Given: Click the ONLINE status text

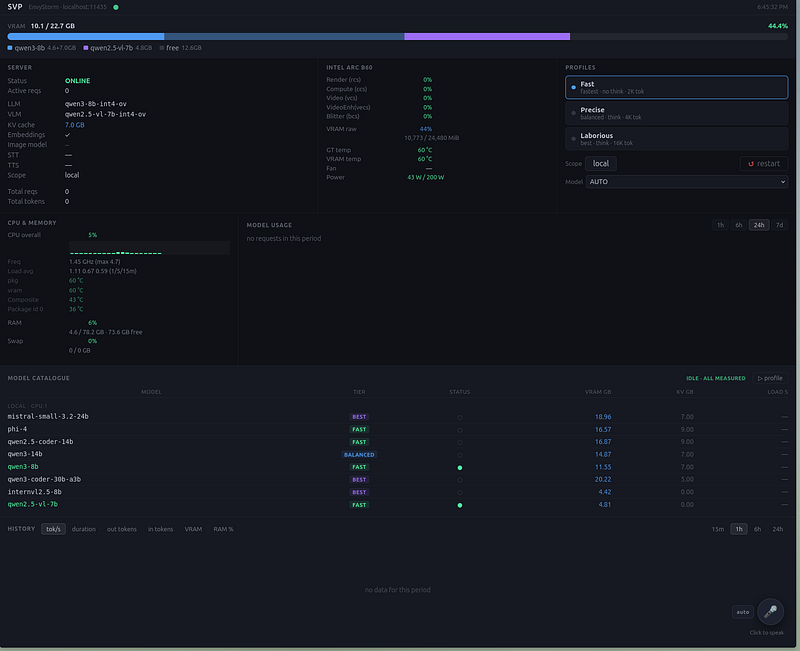Looking at the screenshot, I should click(x=78, y=81).
